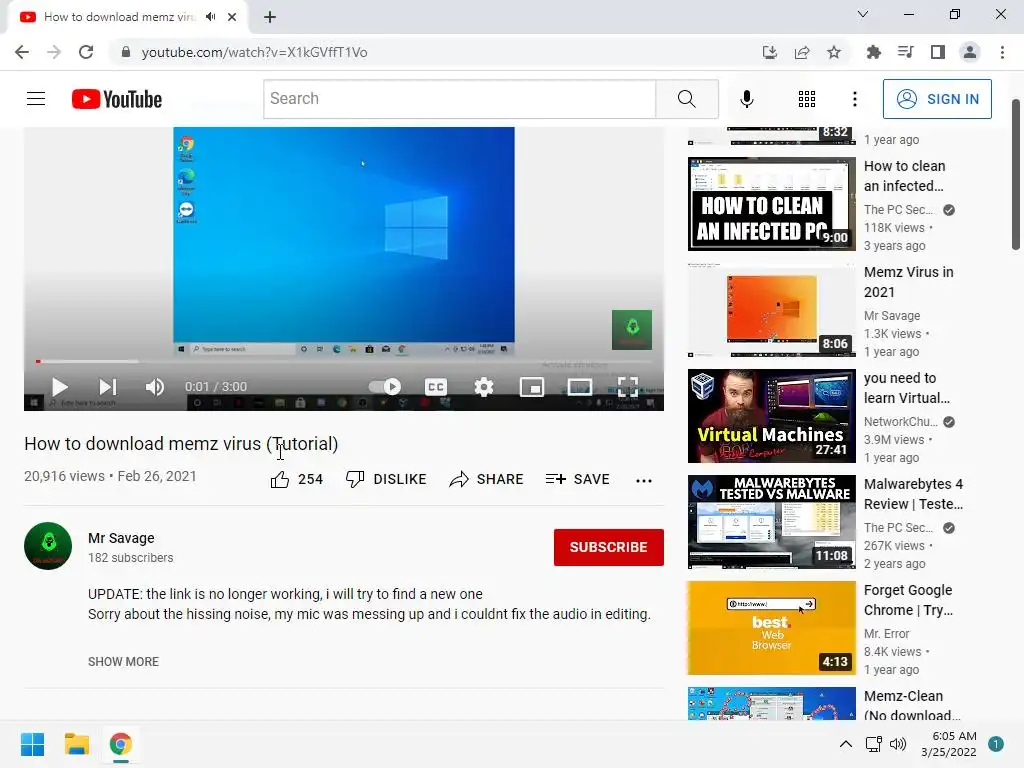Open the taskbar clock and date
Screen dimensions: 1024x768
949,744
